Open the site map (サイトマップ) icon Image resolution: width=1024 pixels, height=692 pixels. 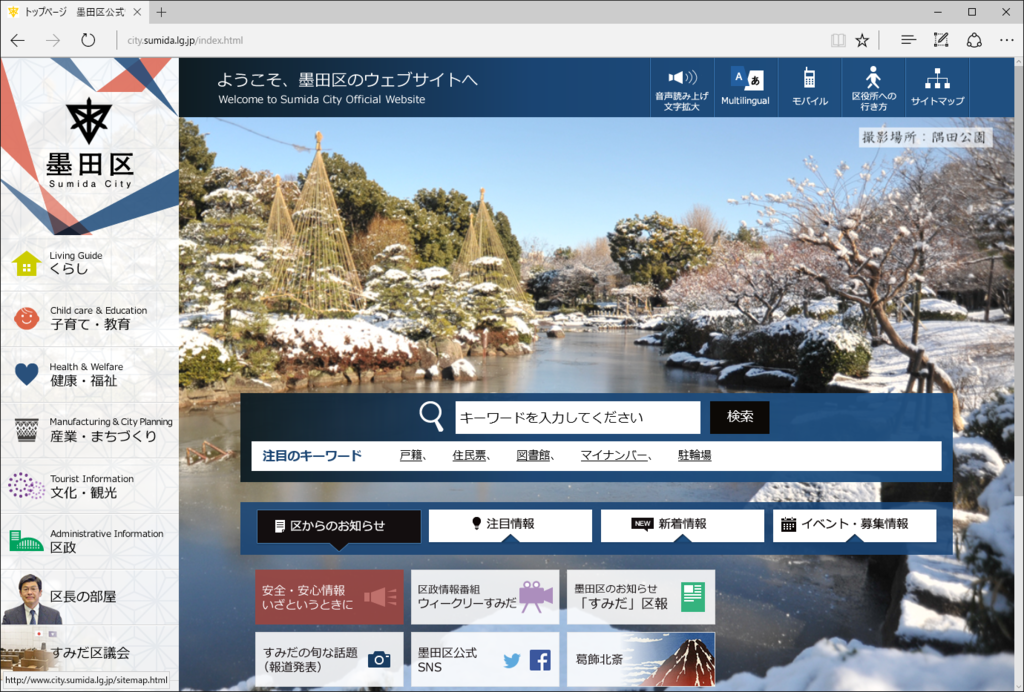click(937, 88)
